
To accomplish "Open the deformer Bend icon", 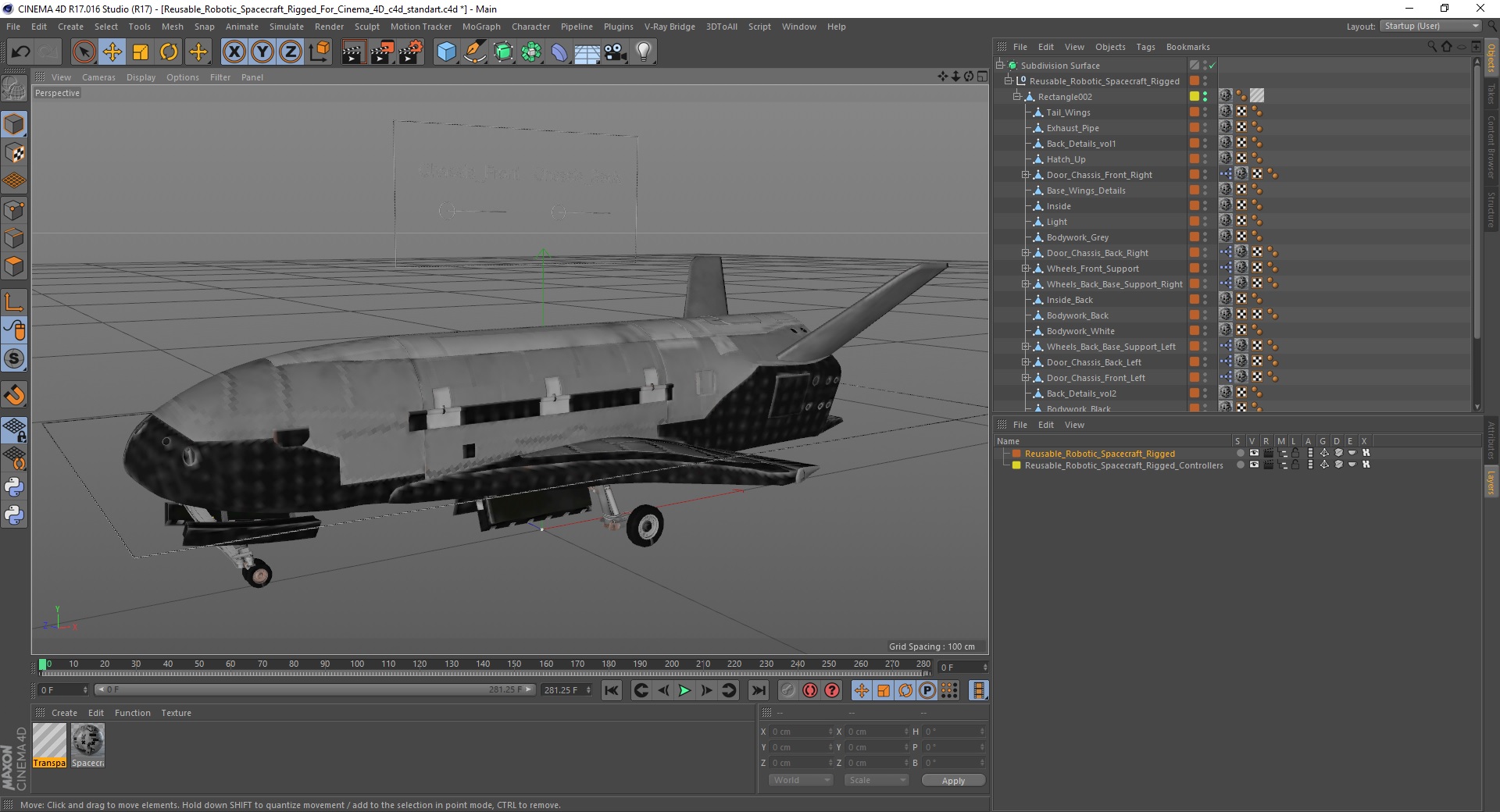I will point(559,52).
